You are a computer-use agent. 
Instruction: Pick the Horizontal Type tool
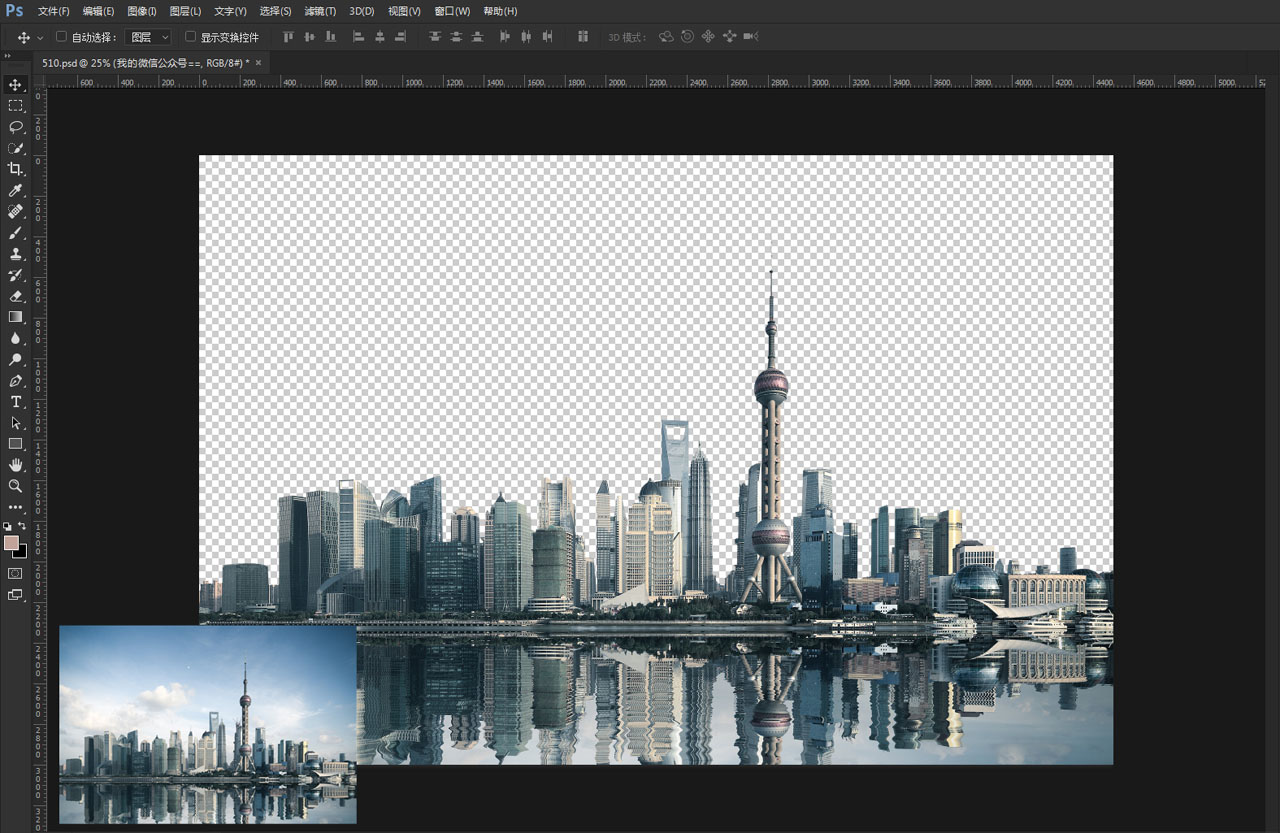pyautogui.click(x=15, y=401)
